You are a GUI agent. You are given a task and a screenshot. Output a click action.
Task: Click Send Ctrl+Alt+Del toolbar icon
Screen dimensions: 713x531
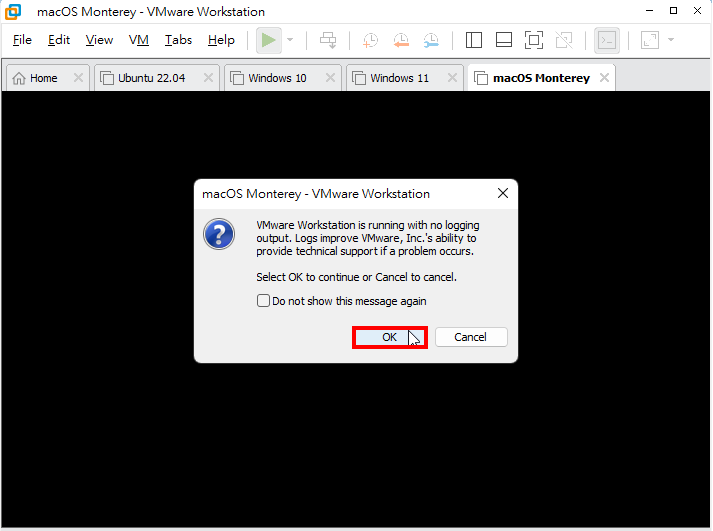click(328, 40)
